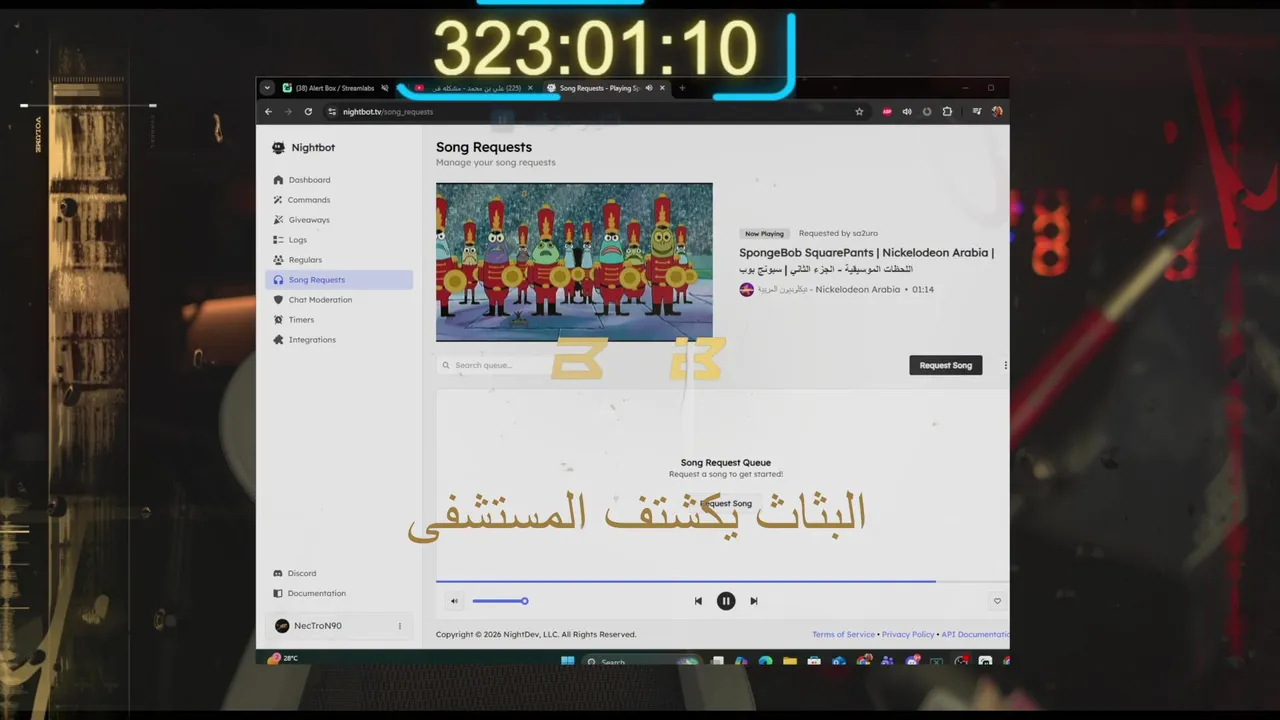Viewport: 1280px width, 720px height.
Task: Click the speaker extension icon in toolbar
Action: pos(907,112)
